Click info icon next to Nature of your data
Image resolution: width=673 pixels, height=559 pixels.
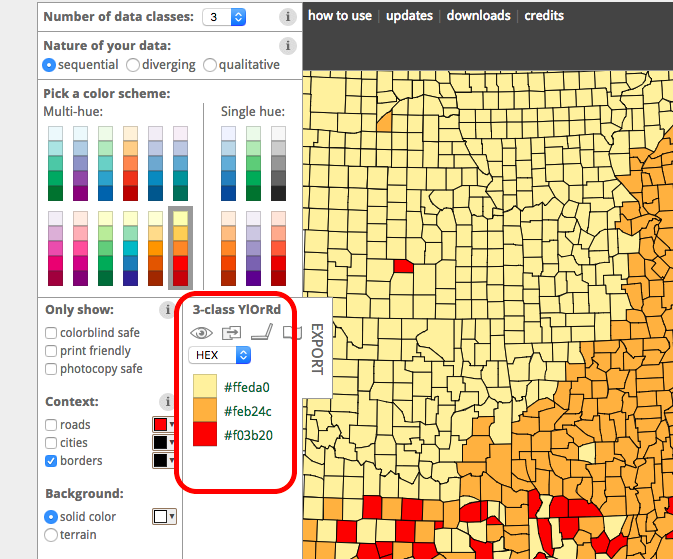(x=288, y=46)
